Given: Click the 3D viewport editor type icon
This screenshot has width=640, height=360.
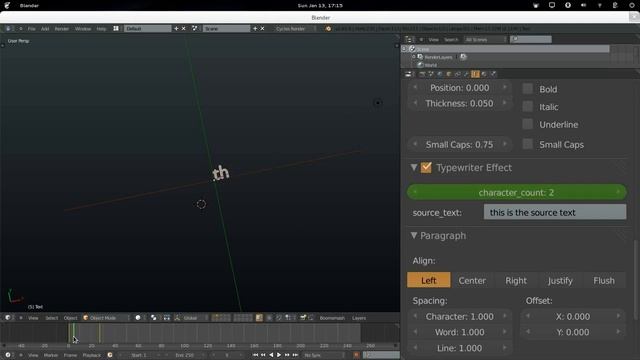Looking at the screenshot, I should tap(8, 318).
